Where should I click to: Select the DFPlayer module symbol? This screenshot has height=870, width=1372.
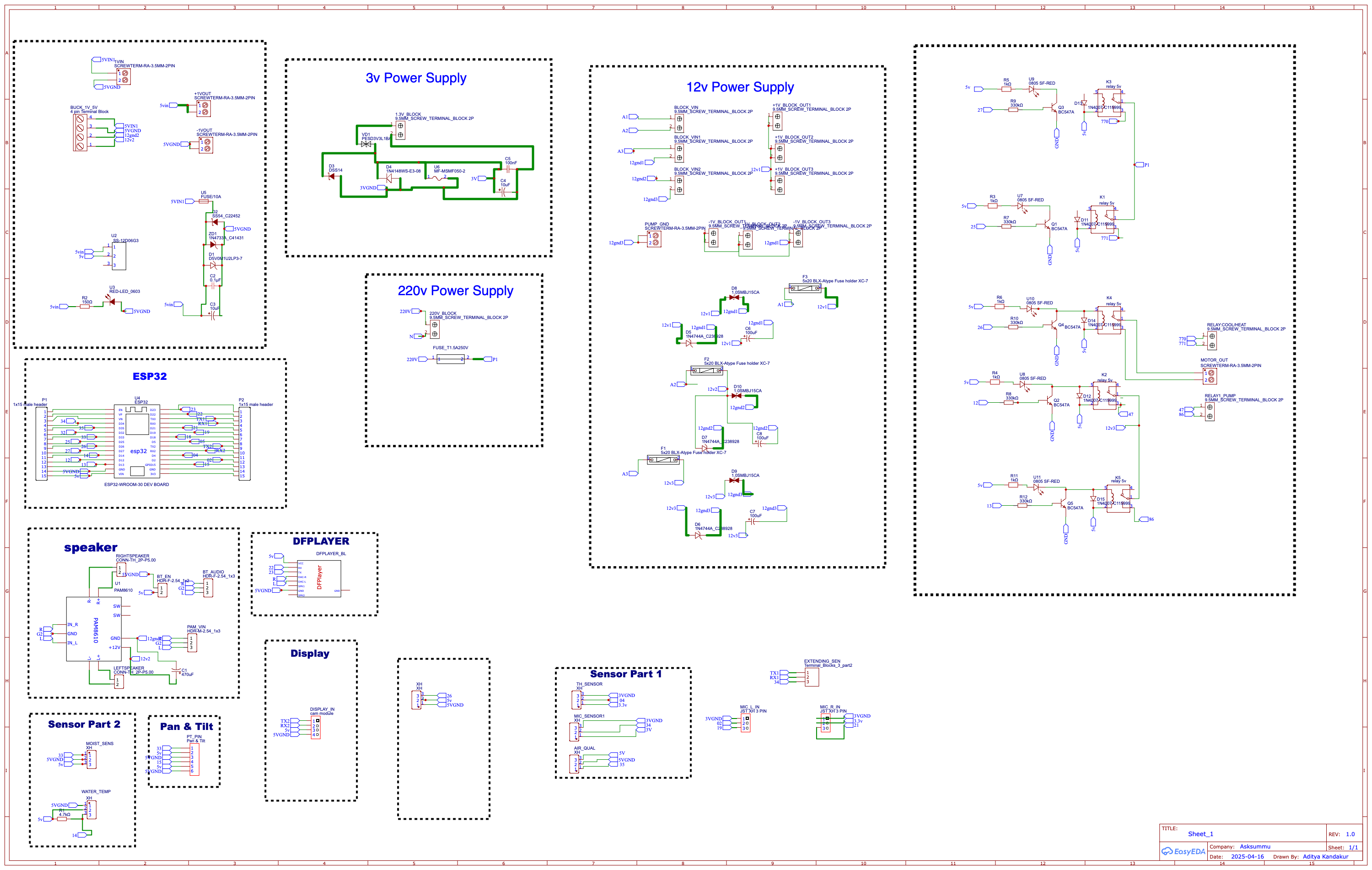319,578
